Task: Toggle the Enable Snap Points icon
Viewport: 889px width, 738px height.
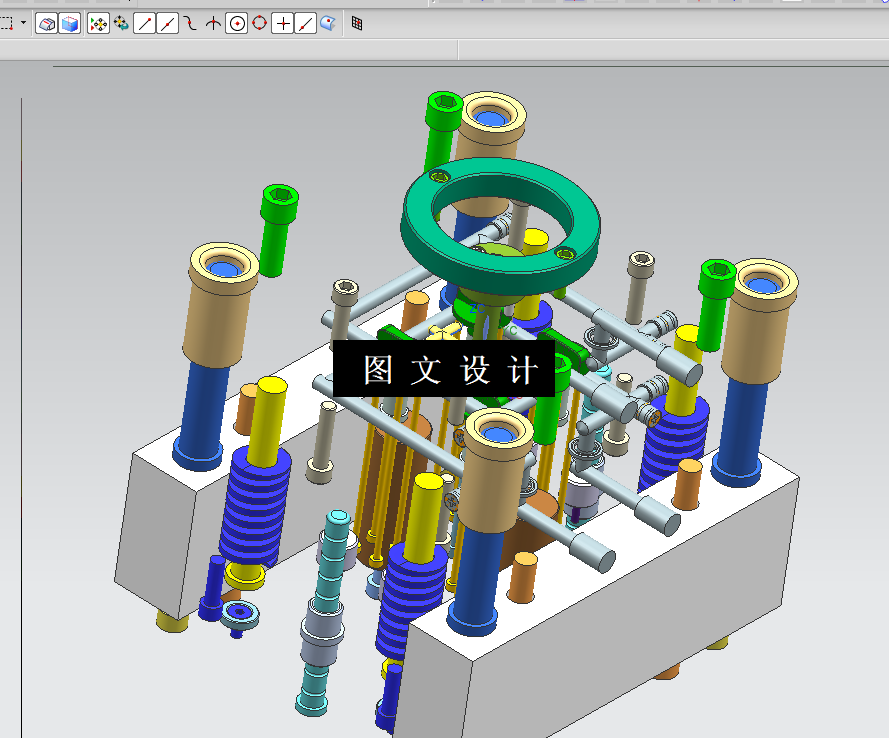Action: [x=99, y=24]
